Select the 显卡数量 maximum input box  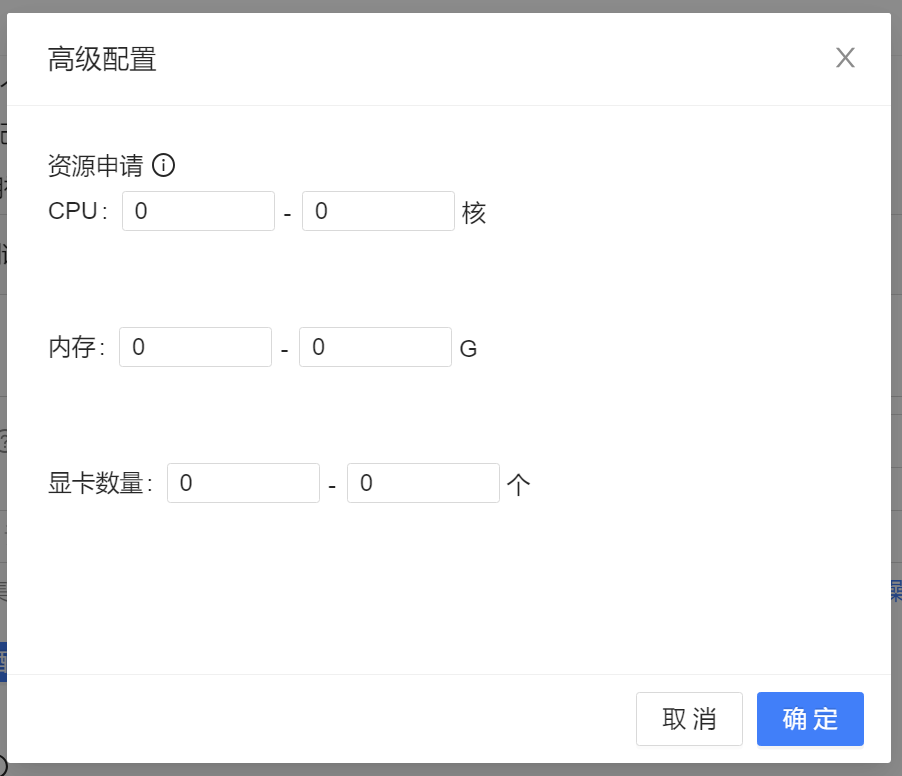423,484
